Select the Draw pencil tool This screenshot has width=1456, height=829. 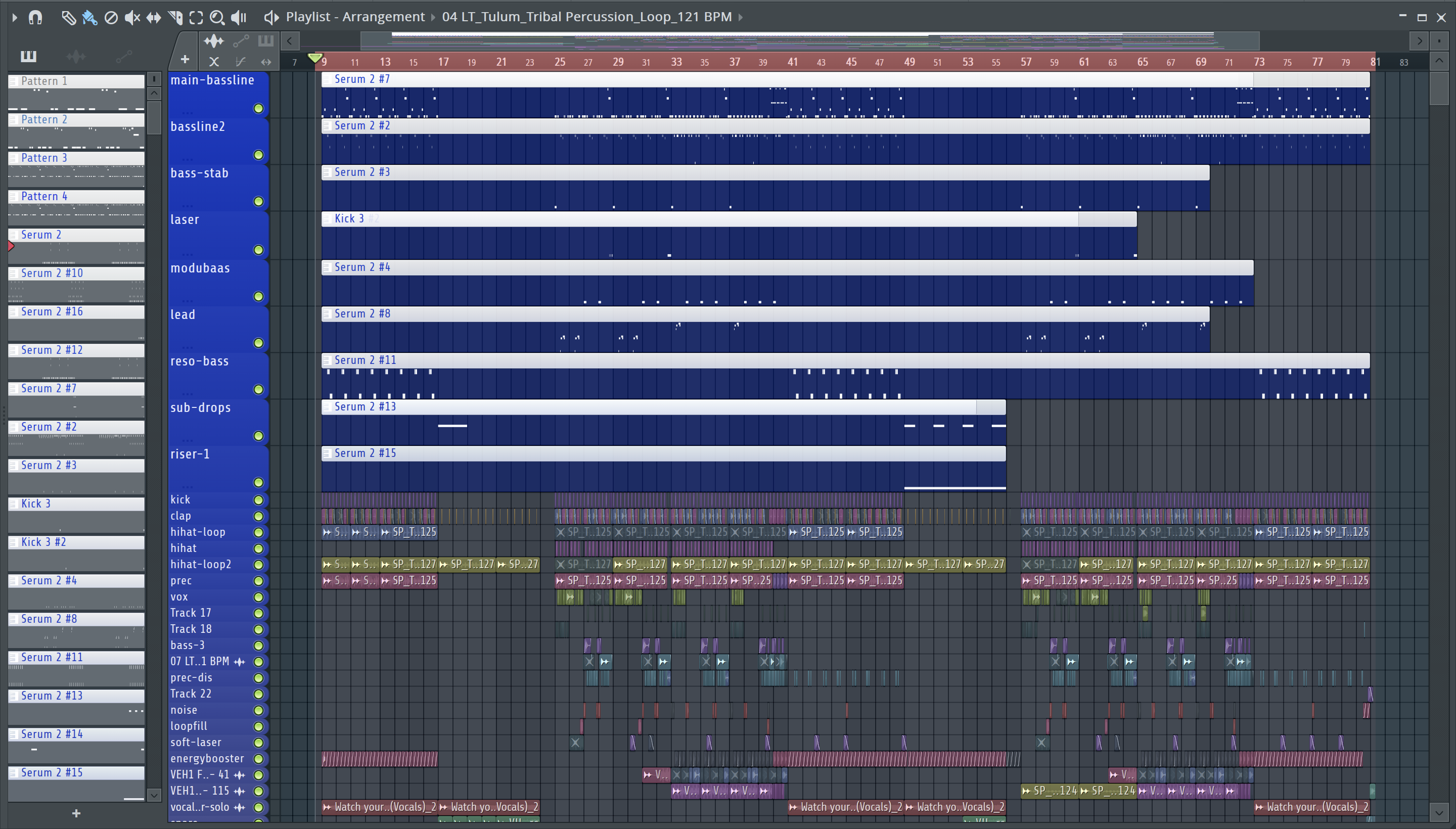[68, 18]
